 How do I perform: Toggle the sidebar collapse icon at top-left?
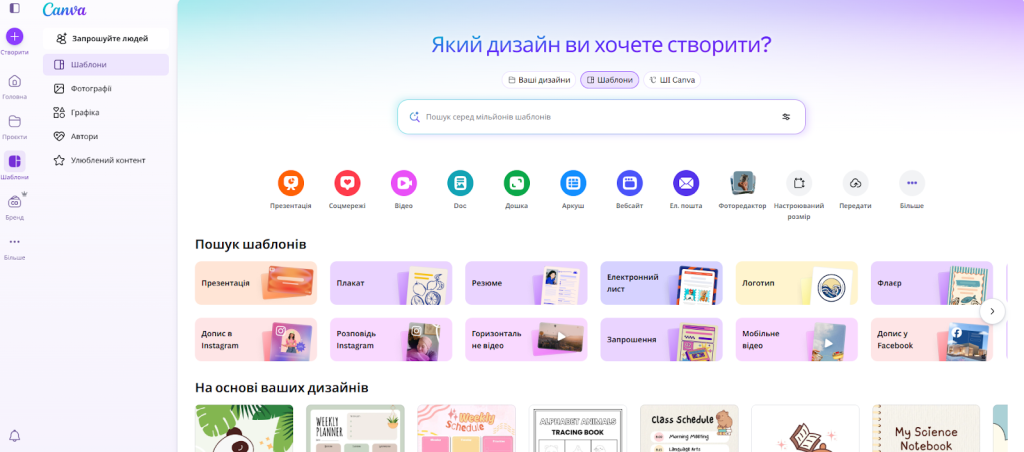[14, 8]
